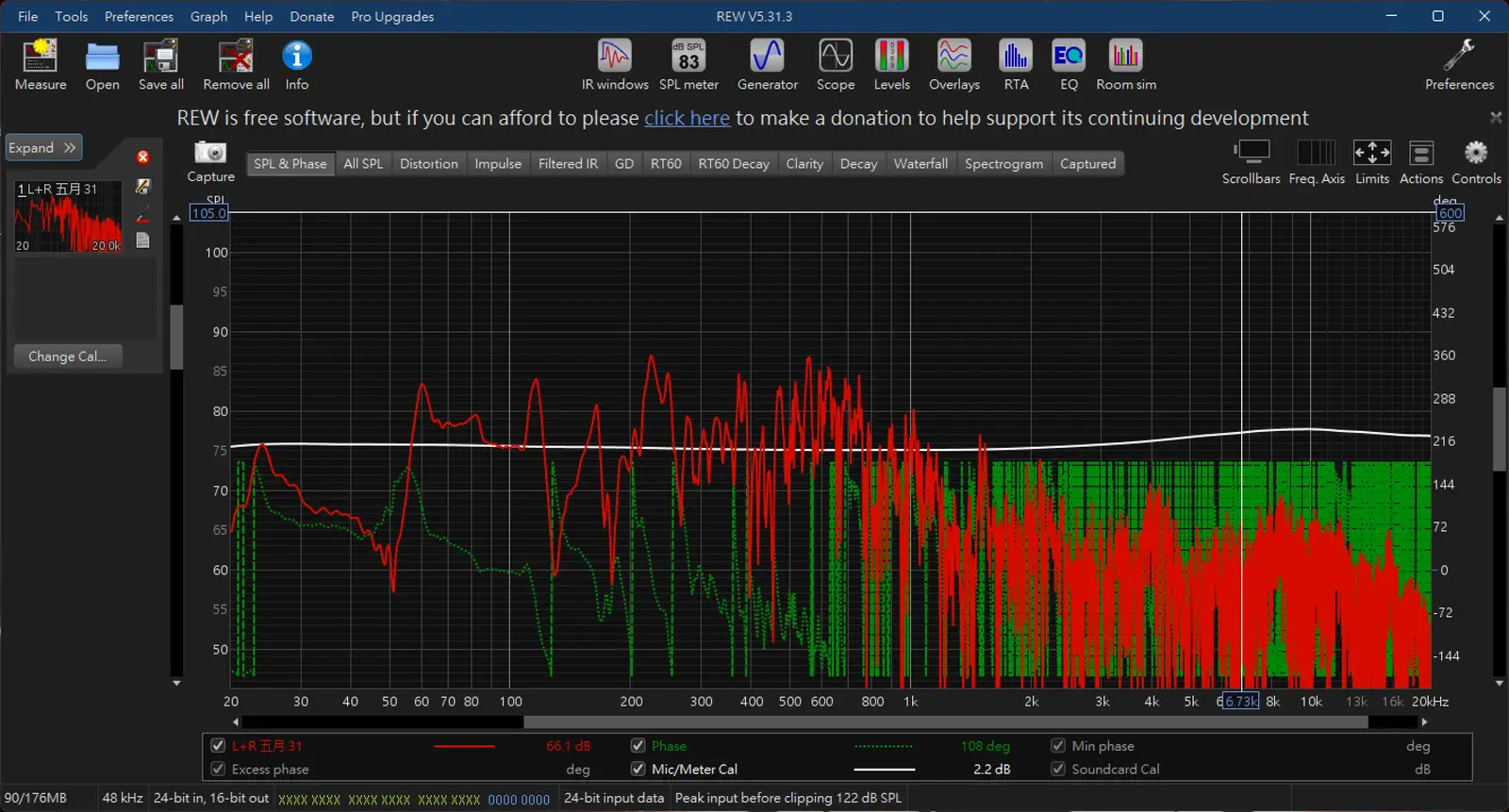
Task: Expand the measurements panel
Action: [43, 148]
